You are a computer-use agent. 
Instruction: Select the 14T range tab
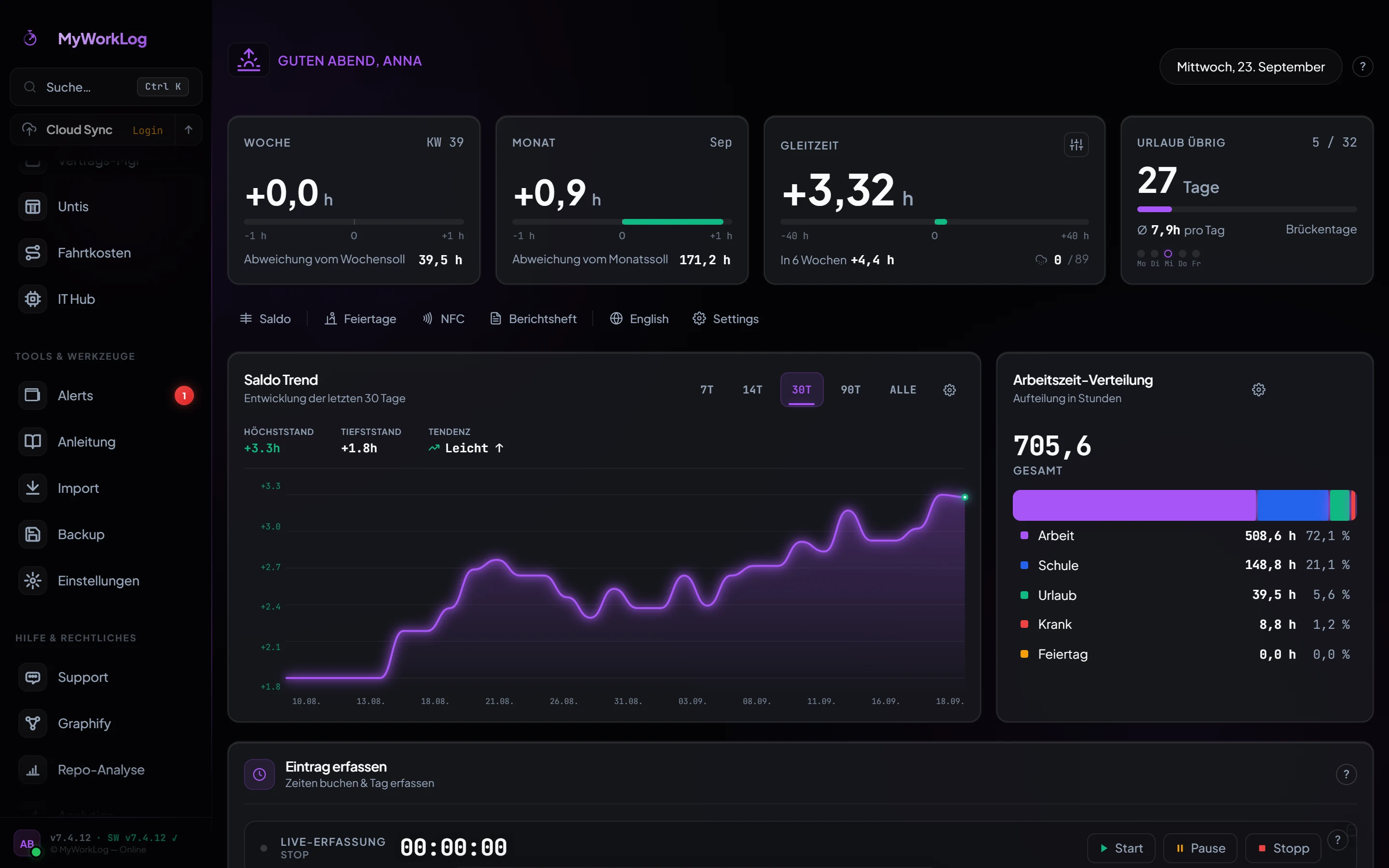752,390
